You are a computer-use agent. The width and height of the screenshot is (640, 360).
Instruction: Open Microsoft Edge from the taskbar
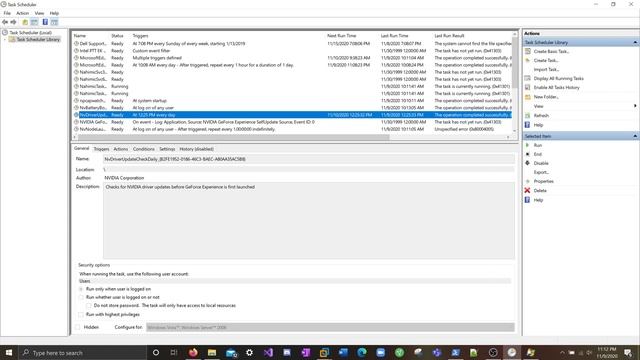coord(362,353)
